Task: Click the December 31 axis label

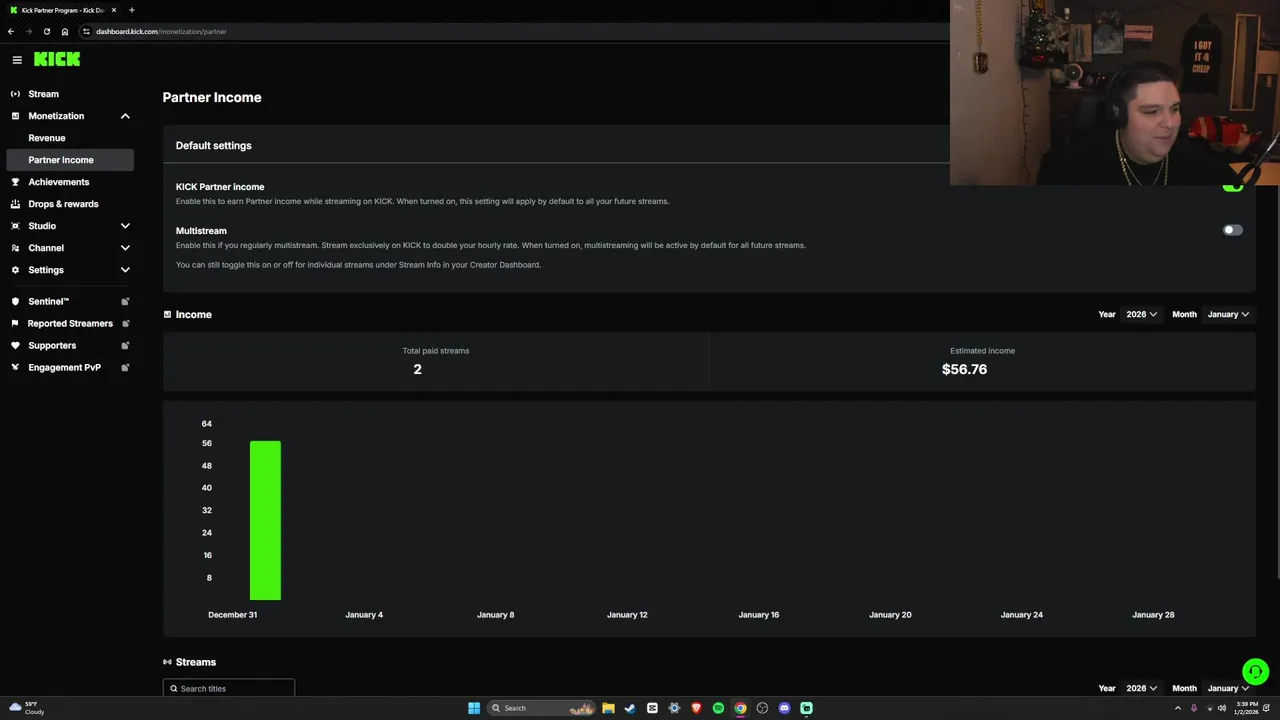Action: (233, 615)
